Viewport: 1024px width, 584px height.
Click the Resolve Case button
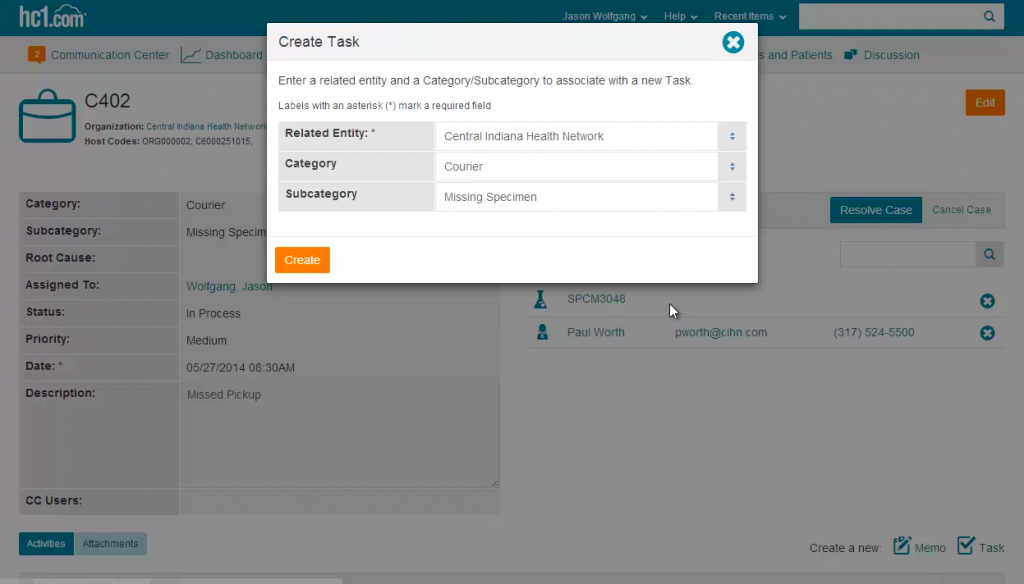875,210
